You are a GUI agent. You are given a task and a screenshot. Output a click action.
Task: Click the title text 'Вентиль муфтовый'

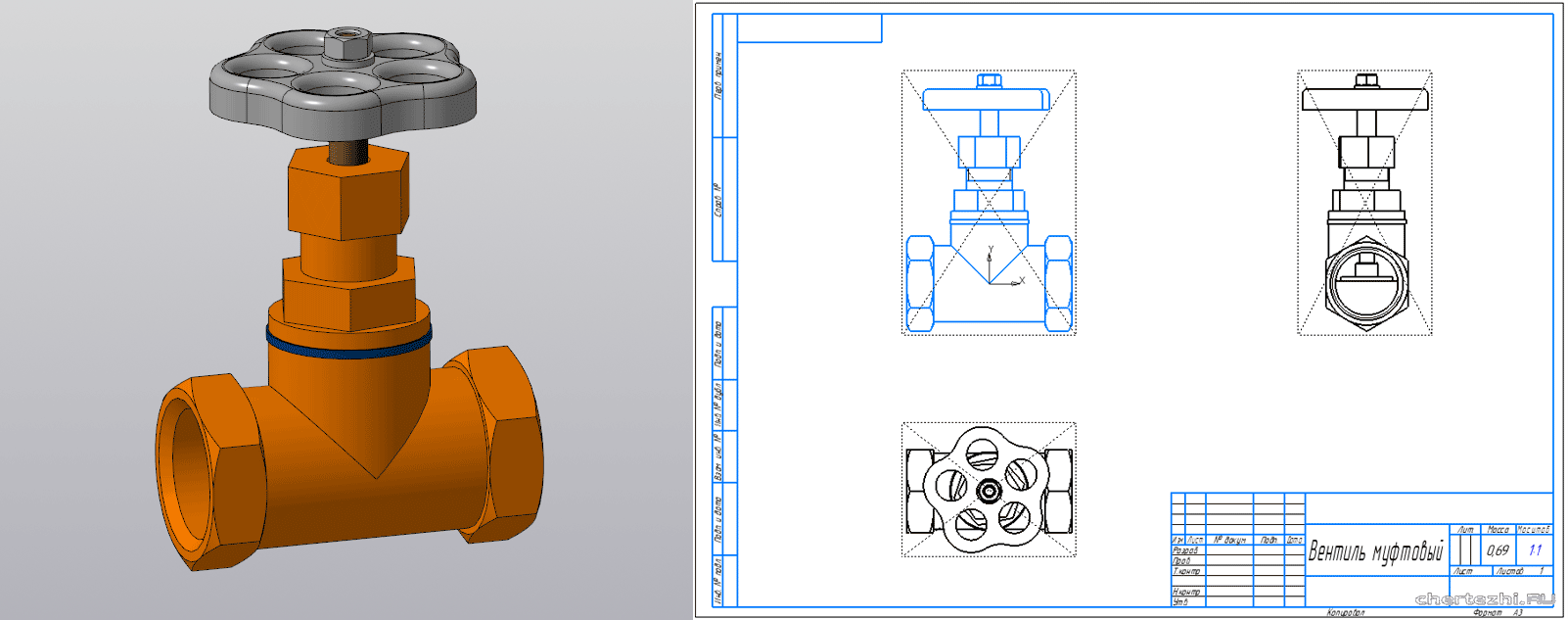(x=1376, y=552)
